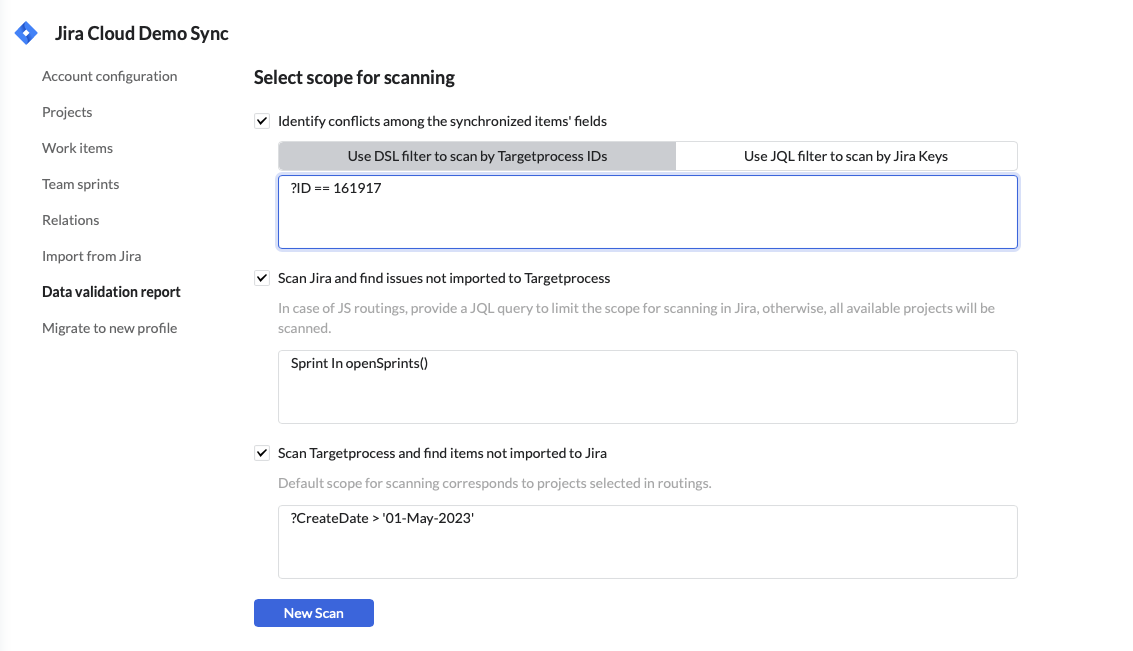
Task: Open Migrate to new profile
Action: pyautogui.click(x=109, y=328)
